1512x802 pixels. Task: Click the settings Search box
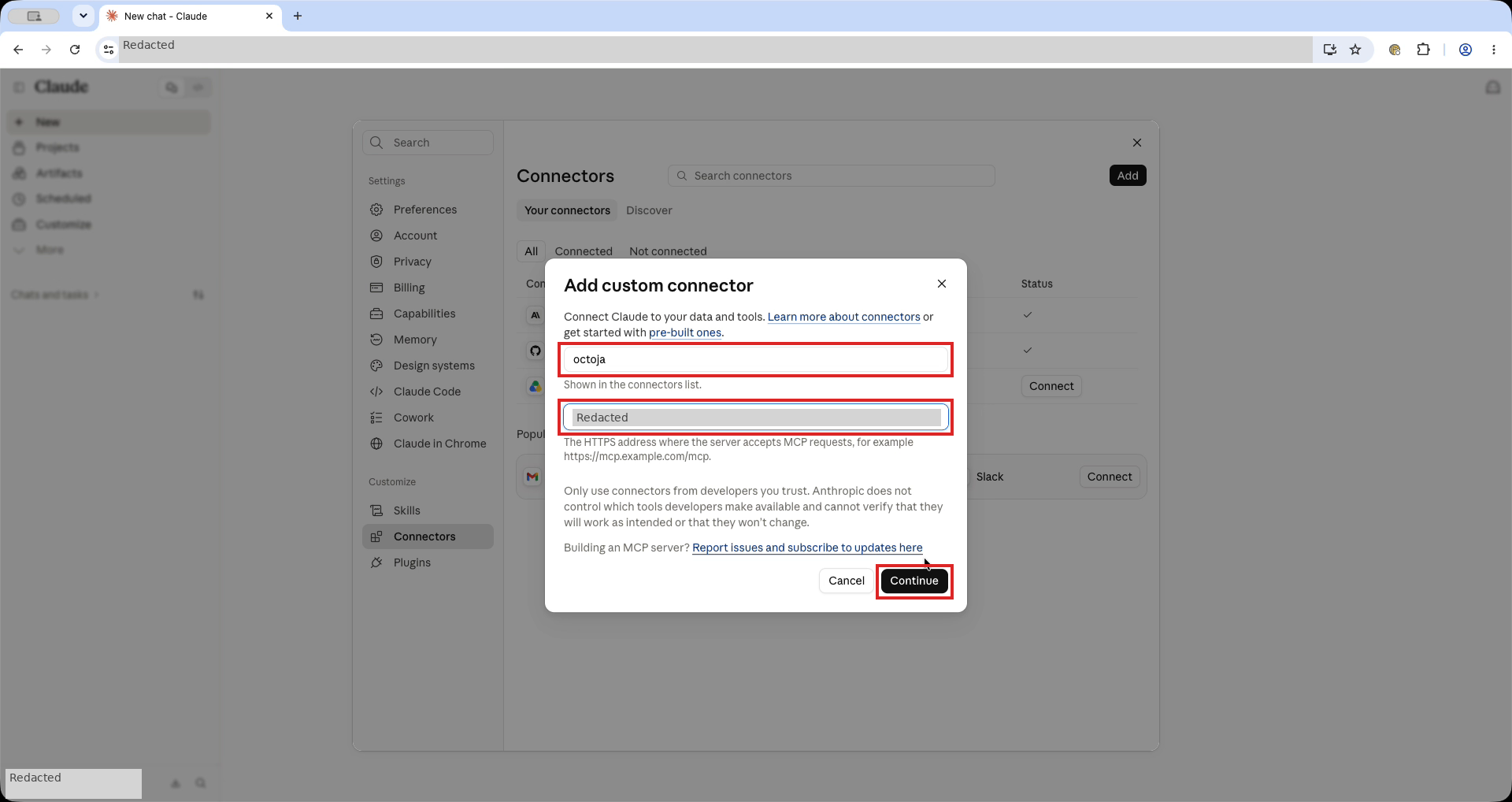(x=428, y=143)
